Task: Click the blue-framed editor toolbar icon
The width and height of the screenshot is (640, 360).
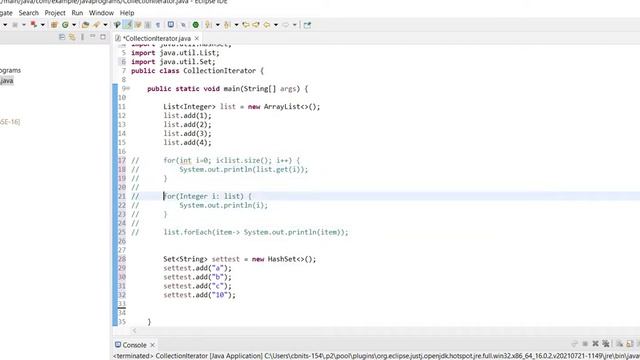Action: [171, 24]
